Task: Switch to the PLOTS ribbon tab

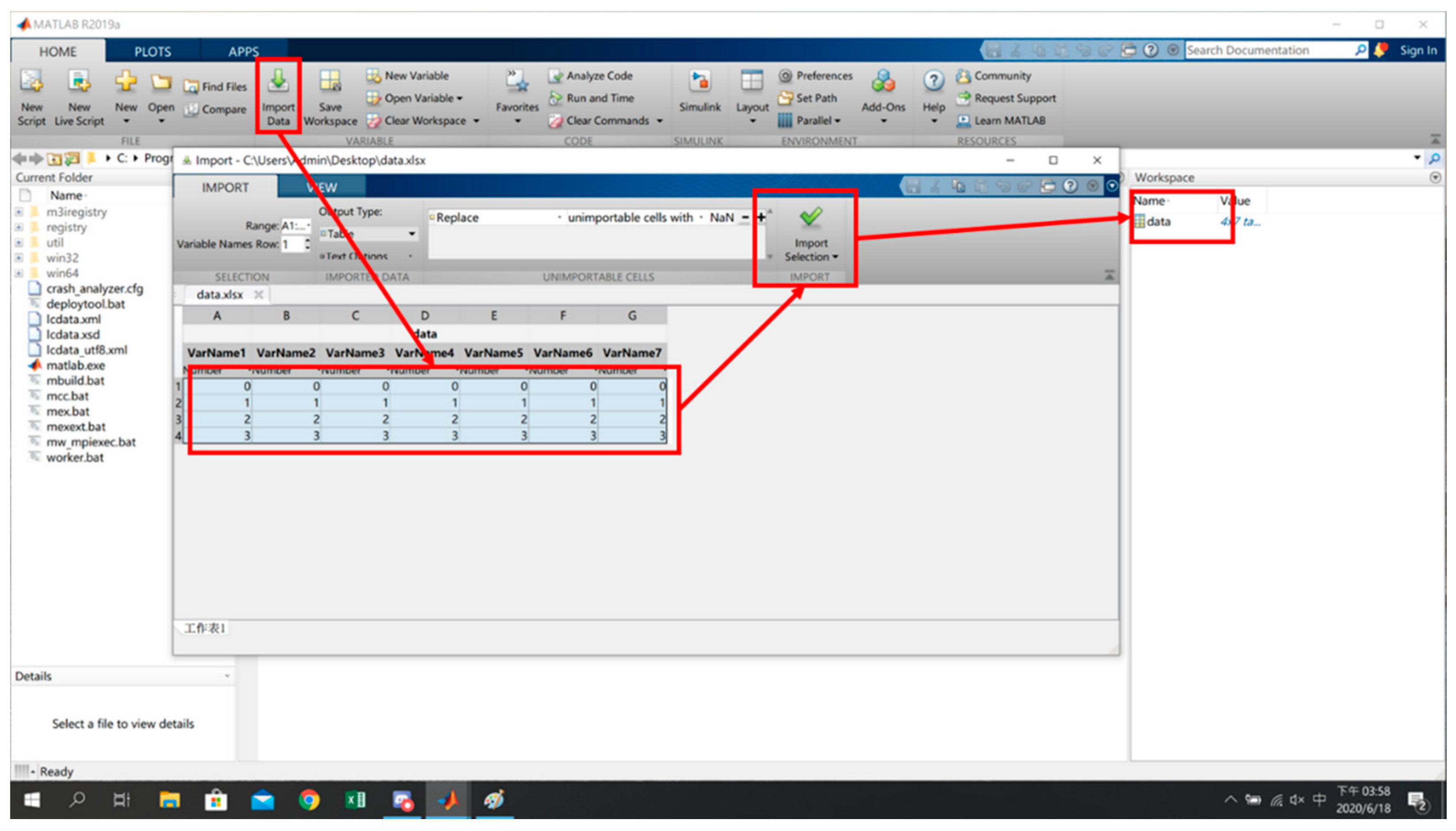Action: coord(152,52)
